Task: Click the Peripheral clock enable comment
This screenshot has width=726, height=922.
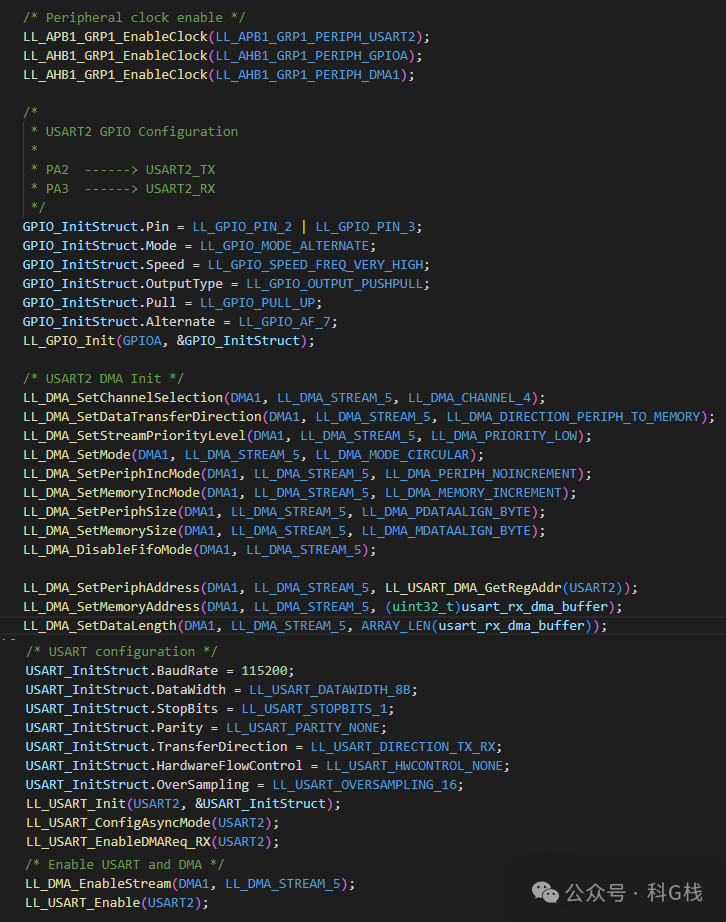Action: click(134, 18)
